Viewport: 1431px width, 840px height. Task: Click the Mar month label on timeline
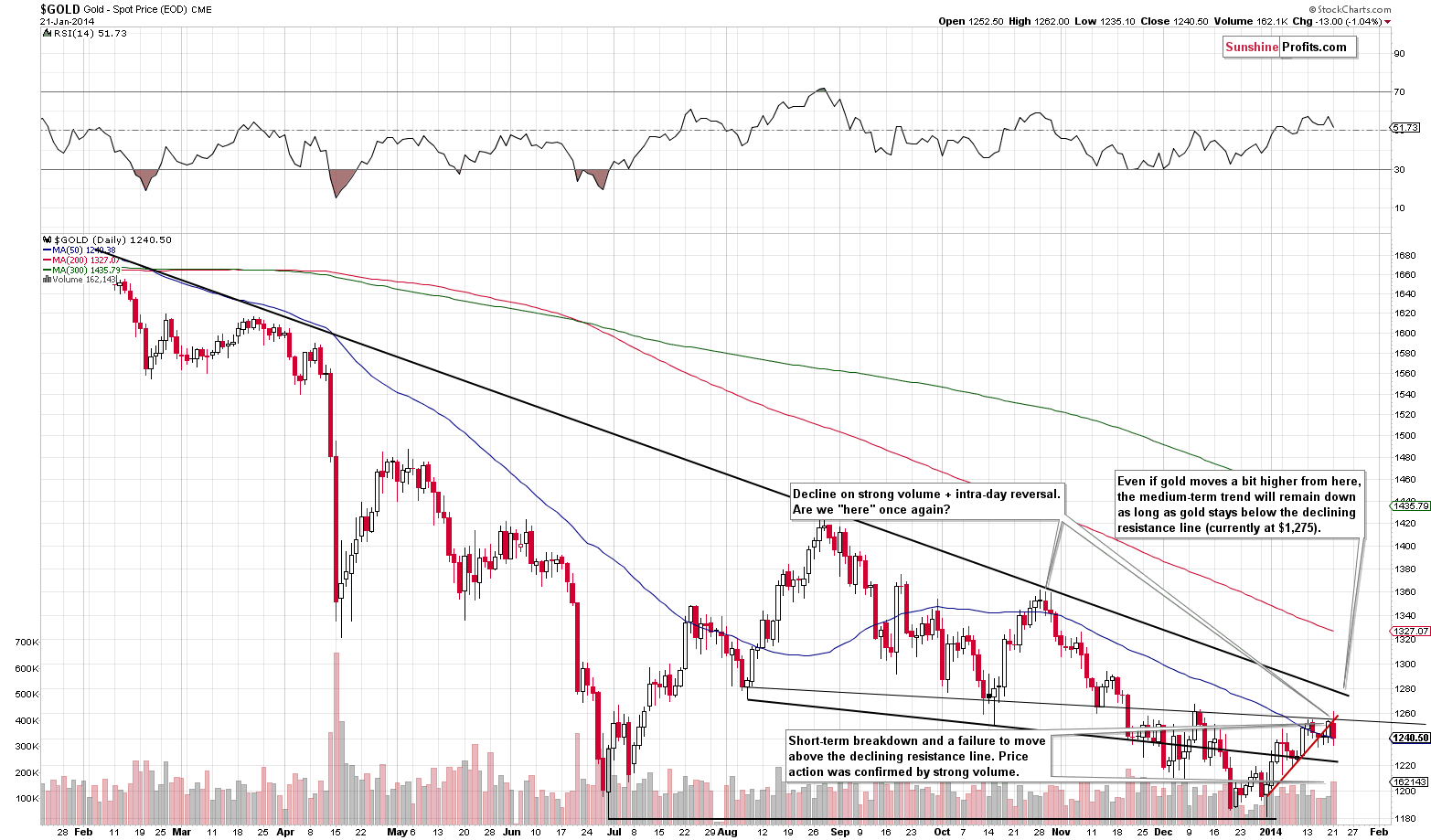(x=180, y=832)
